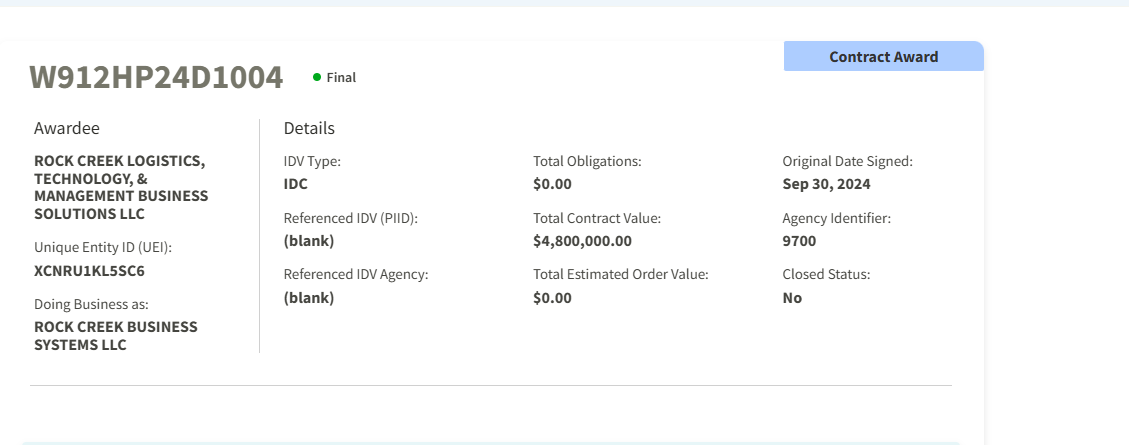The width and height of the screenshot is (1129, 445).
Task: Click the Sep 30, 2024 signed date
Action: pos(826,184)
